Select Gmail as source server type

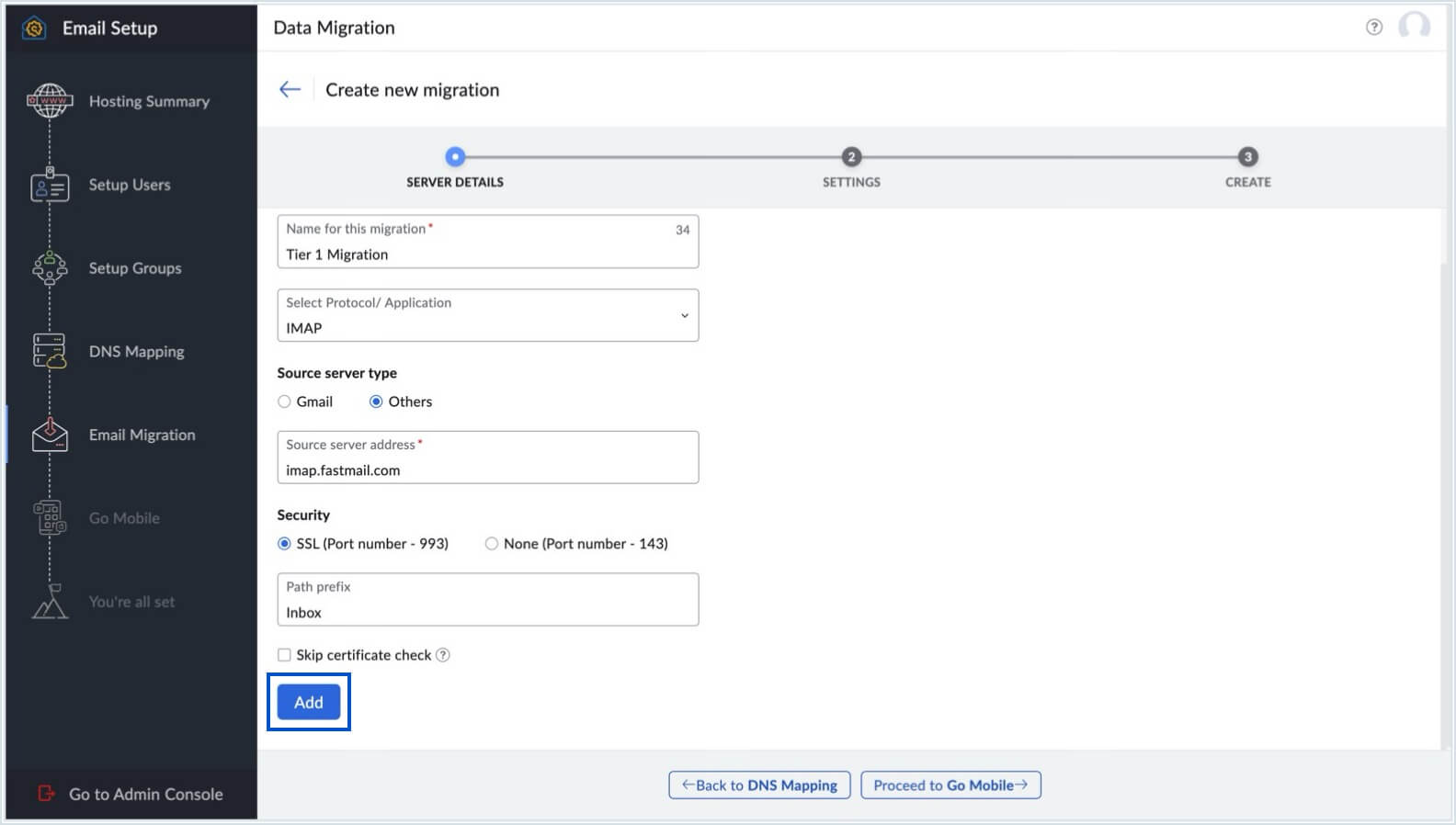pyautogui.click(x=285, y=401)
